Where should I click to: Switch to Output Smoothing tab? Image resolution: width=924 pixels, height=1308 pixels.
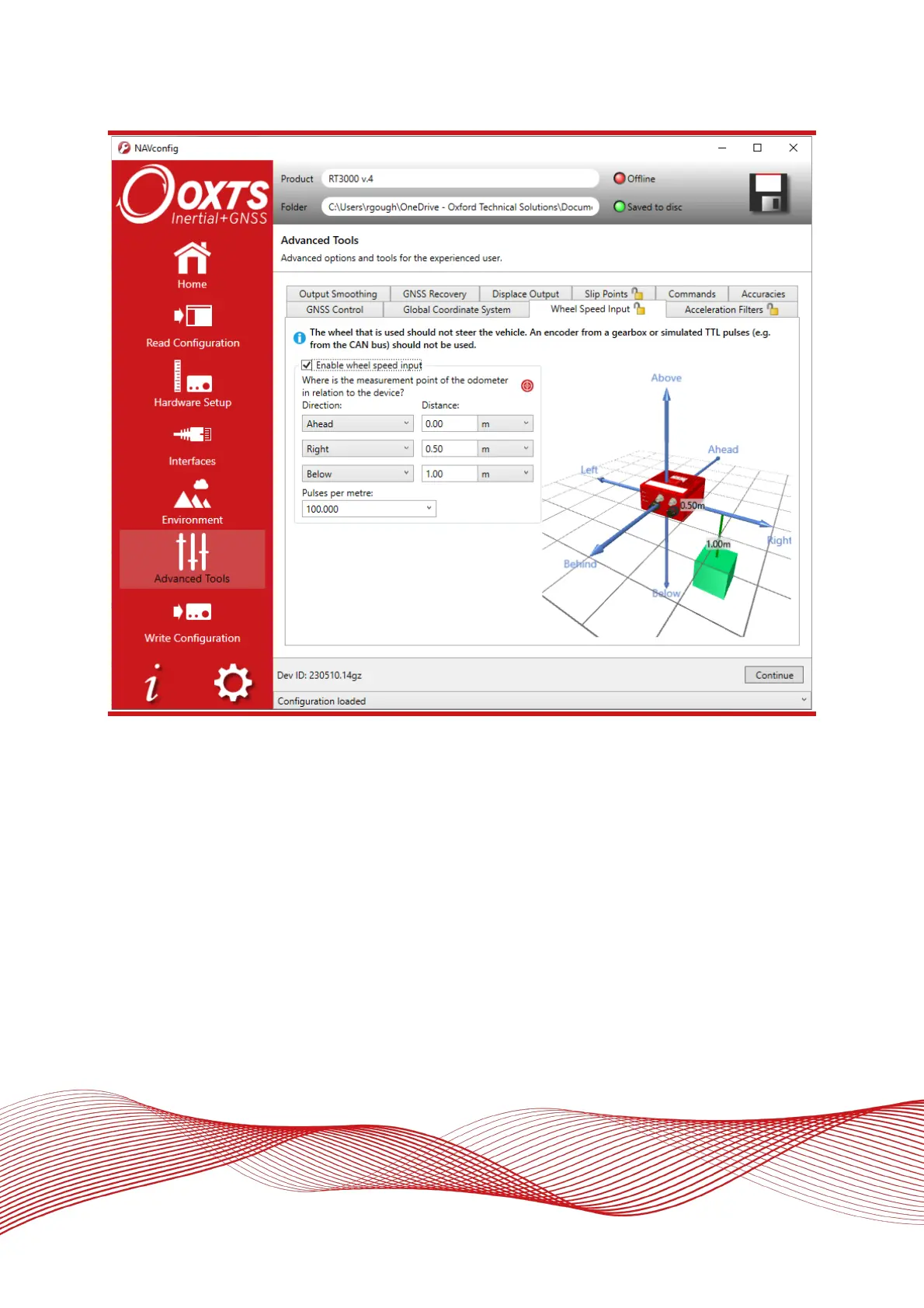[x=338, y=294]
